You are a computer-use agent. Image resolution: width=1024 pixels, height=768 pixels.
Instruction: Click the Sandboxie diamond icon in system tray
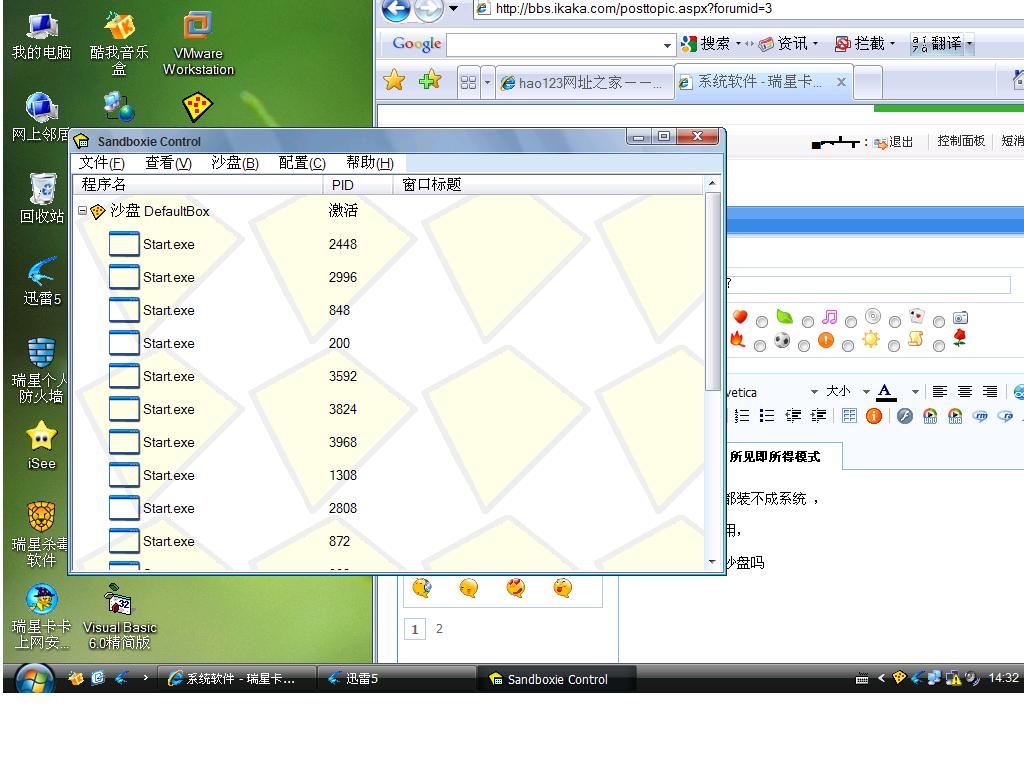[x=899, y=677]
